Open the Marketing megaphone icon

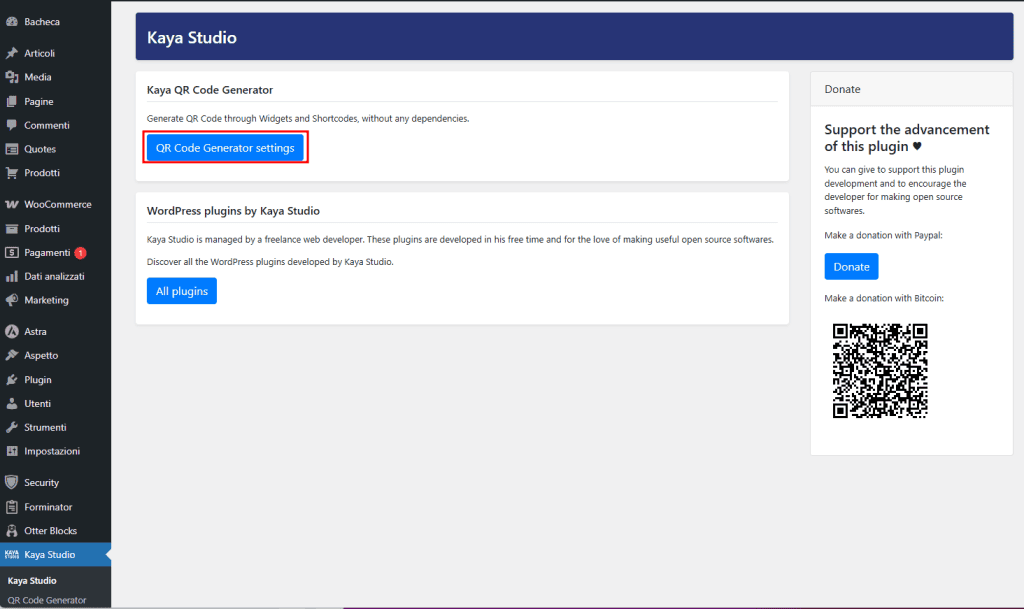[x=14, y=300]
